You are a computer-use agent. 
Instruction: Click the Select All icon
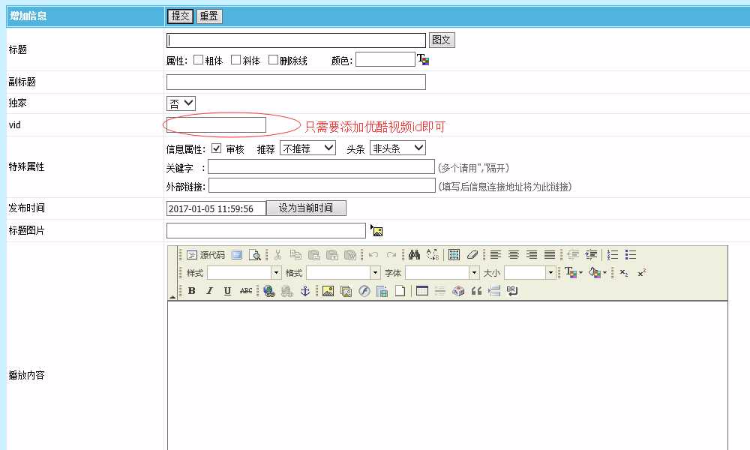(x=454, y=255)
